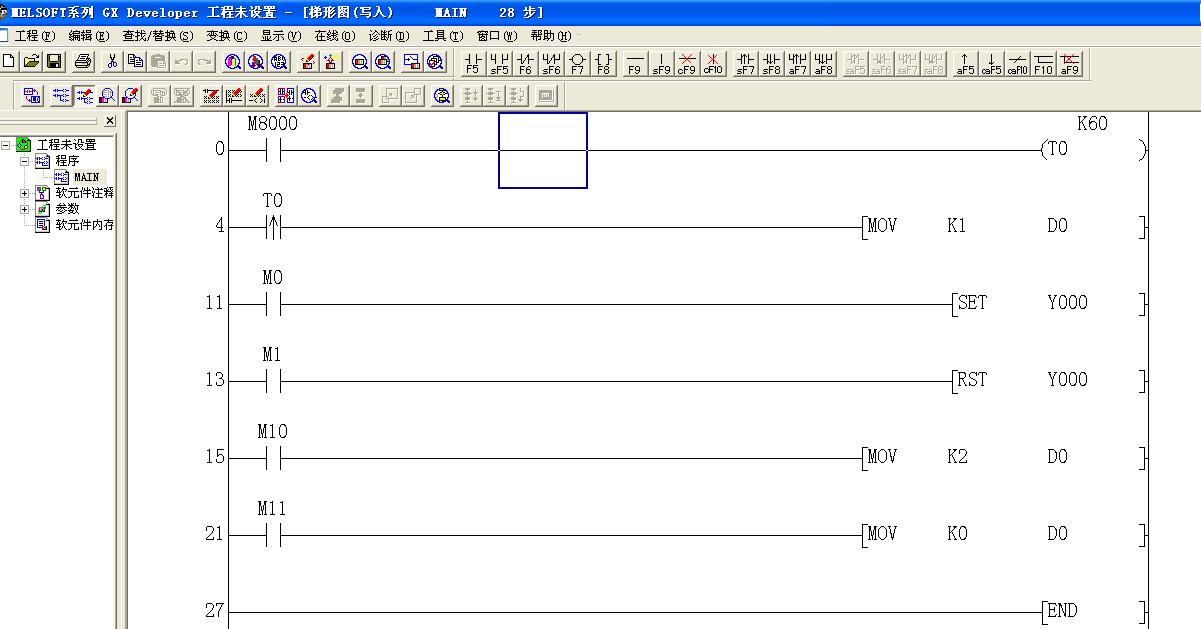1201x629 pixels.
Task: Click the Cut scissors icon
Action: pos(112,62)
